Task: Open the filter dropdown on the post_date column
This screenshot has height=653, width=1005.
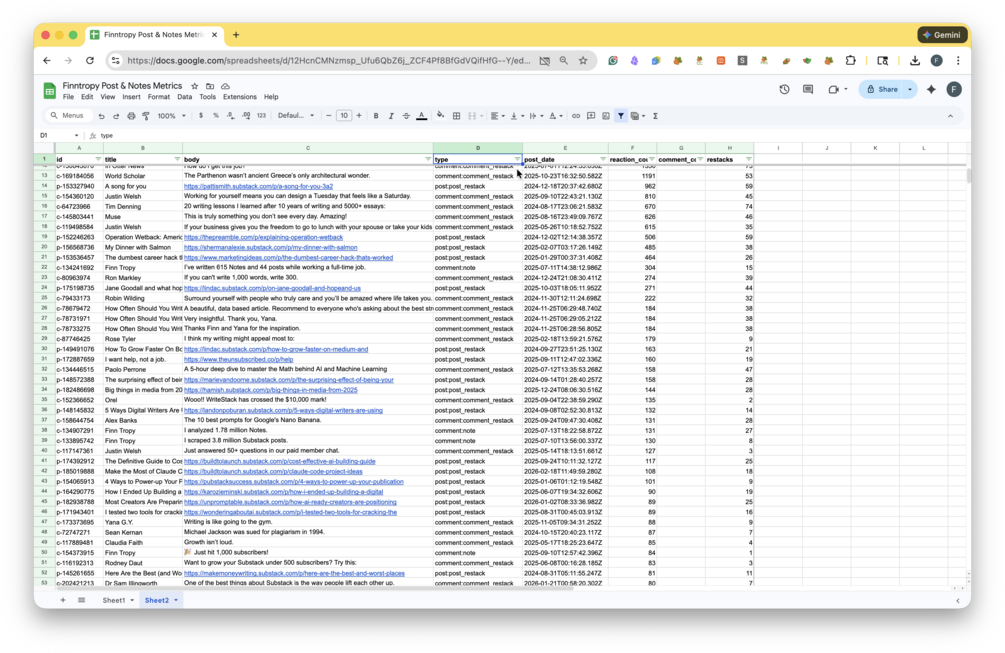Action: (x=603, y=159)
